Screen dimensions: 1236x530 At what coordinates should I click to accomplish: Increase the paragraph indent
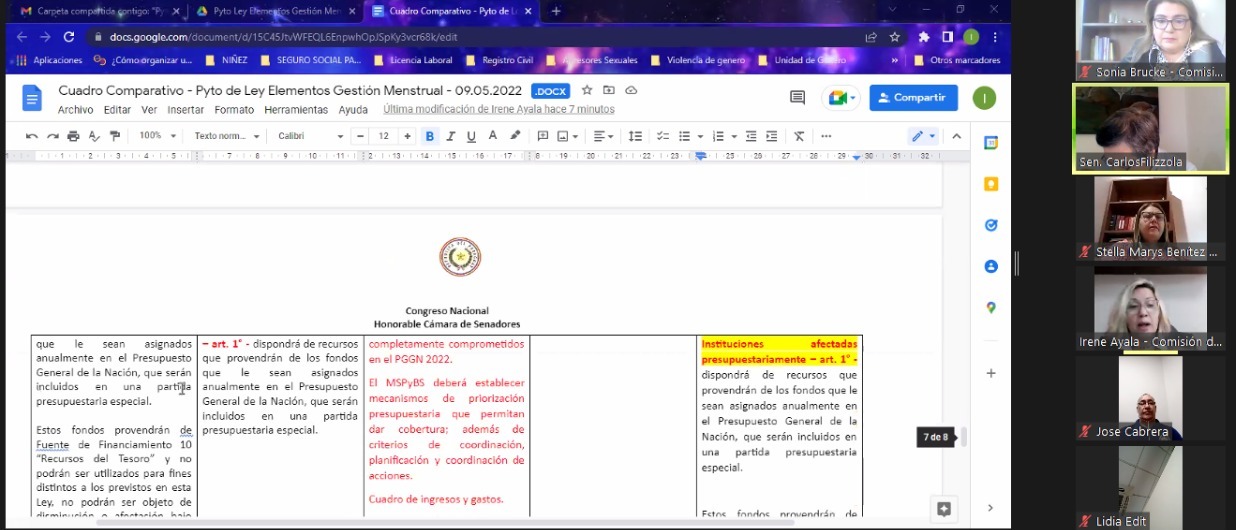(x=772, y=136)
